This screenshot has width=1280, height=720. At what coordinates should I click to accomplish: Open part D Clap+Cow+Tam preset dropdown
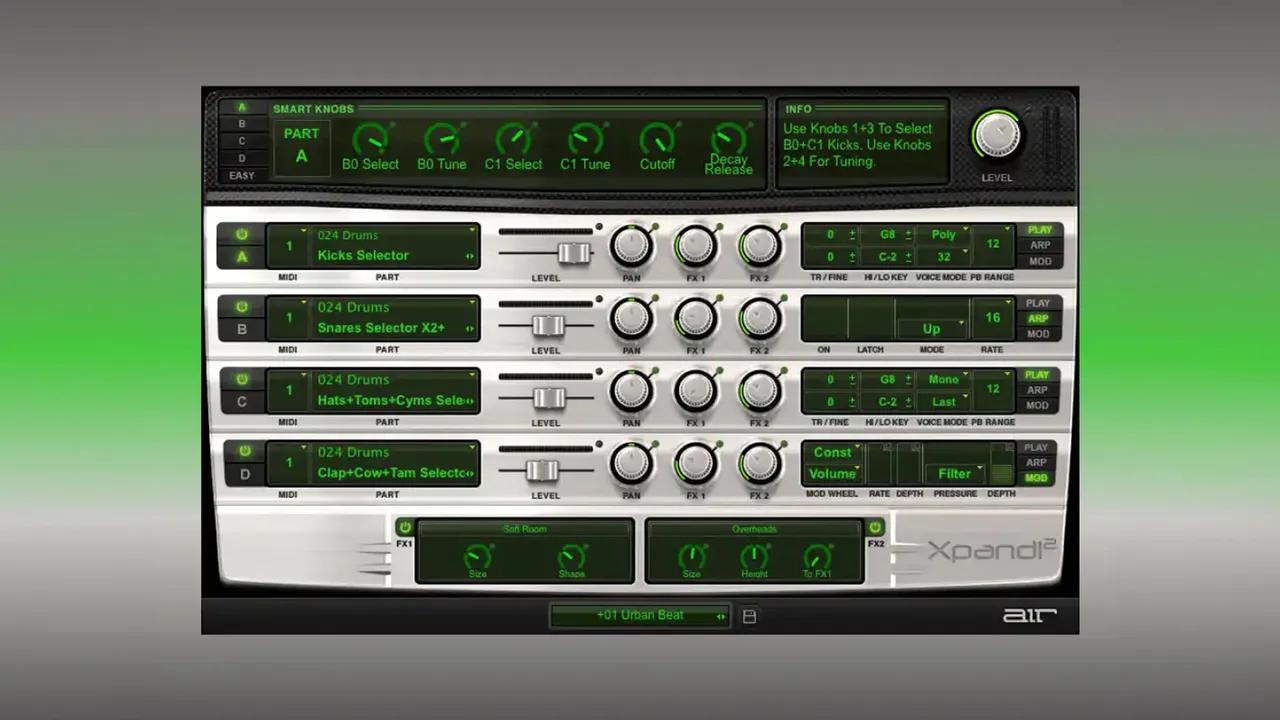click(396, 473)
